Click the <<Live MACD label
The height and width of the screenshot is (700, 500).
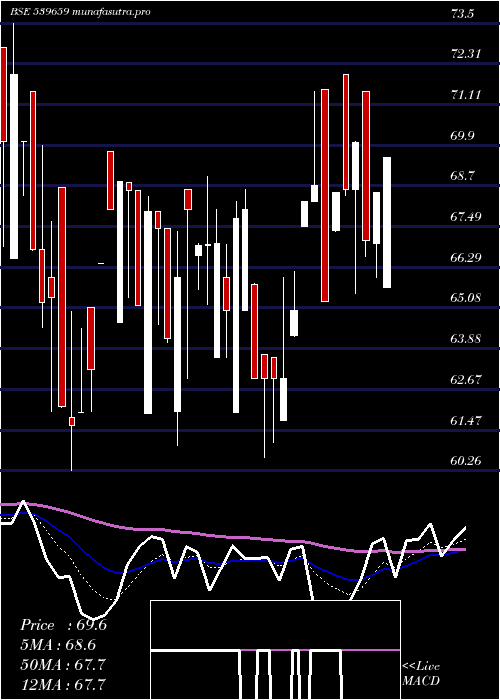pos(421,674)
